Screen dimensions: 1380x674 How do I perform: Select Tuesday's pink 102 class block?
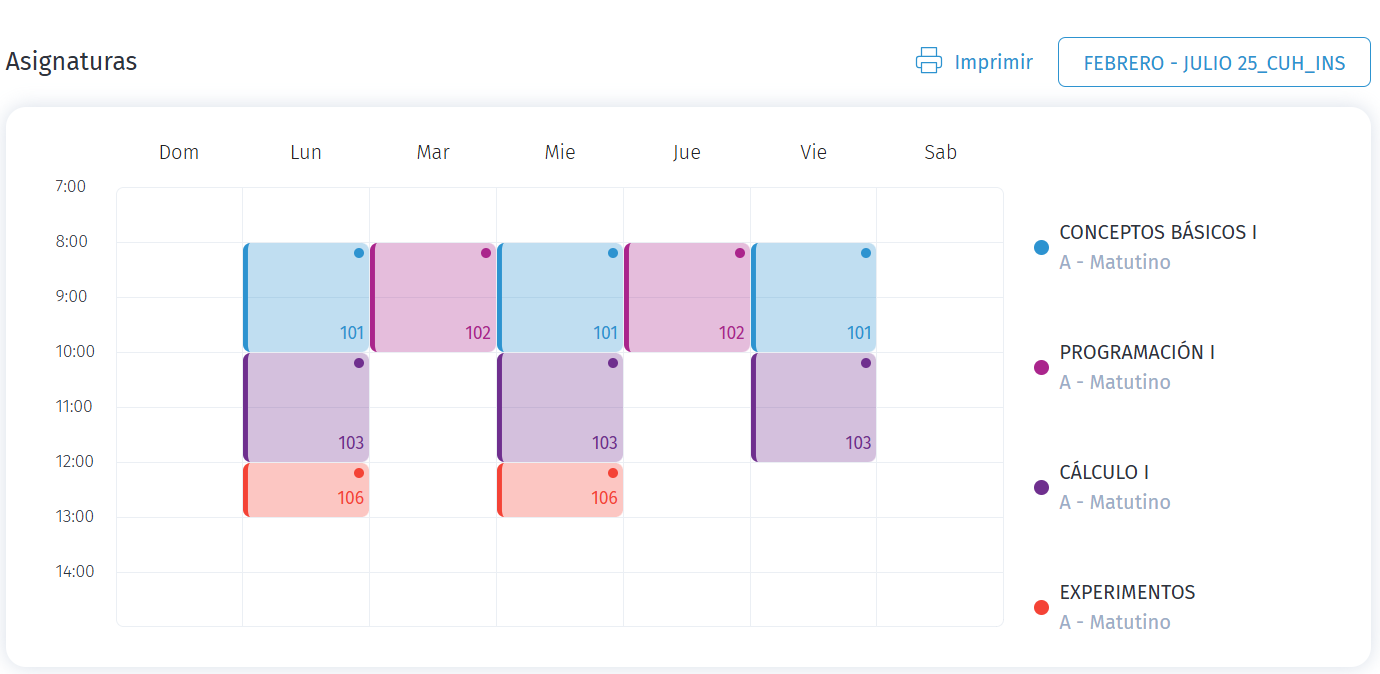(x=433, y=297)
